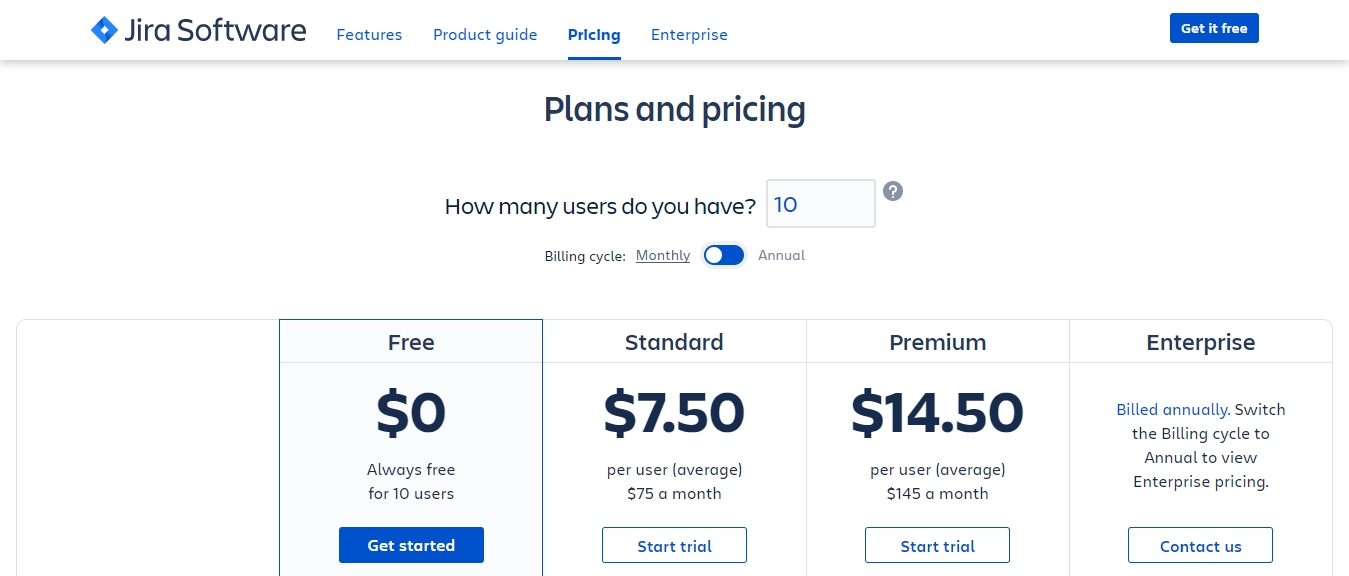1349x576 pixels.
Task: Click the Jira Software wordmark text
Action: (x=215, y=30)
